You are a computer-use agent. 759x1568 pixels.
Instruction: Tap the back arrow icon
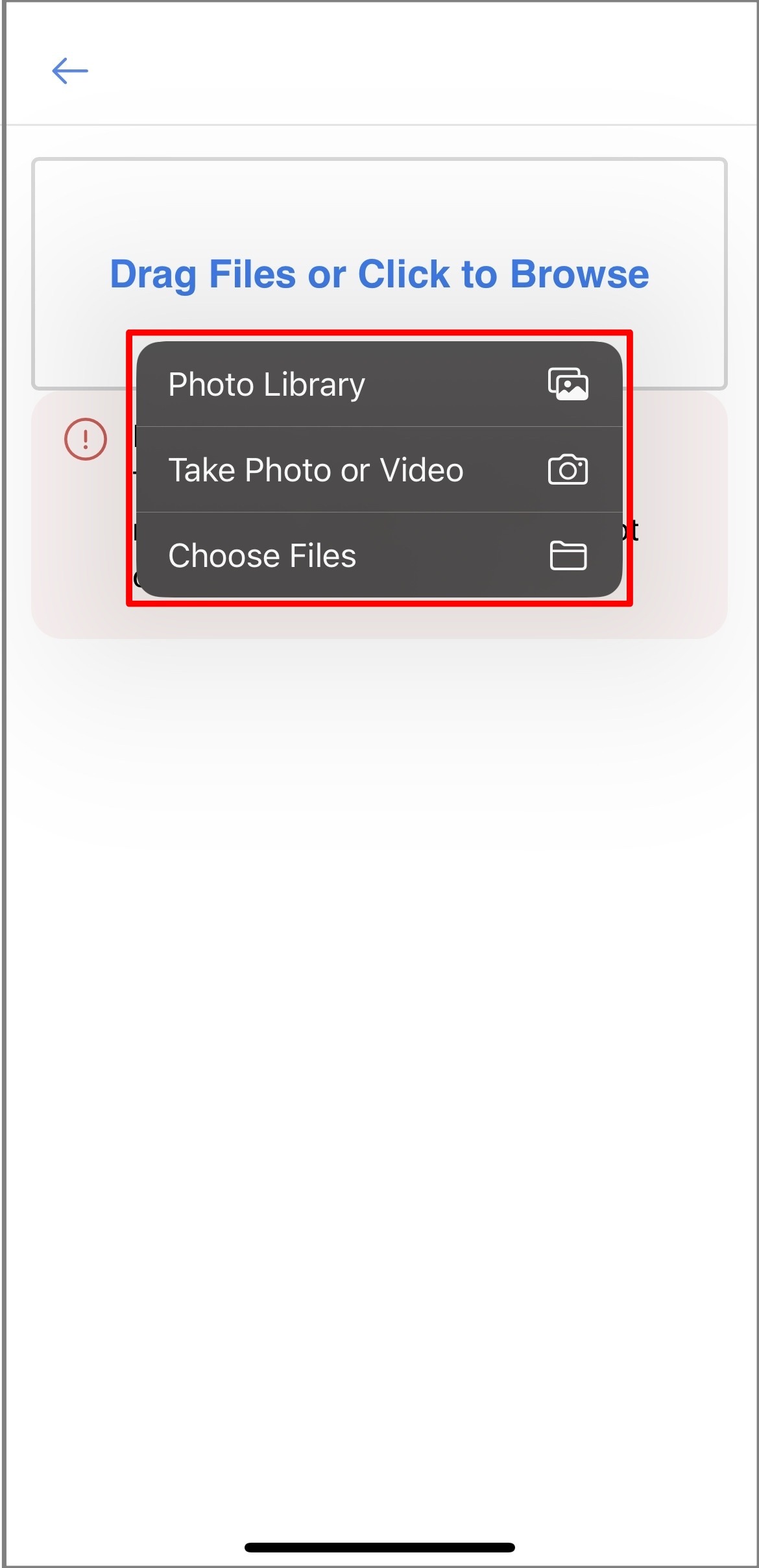[70, 71]
